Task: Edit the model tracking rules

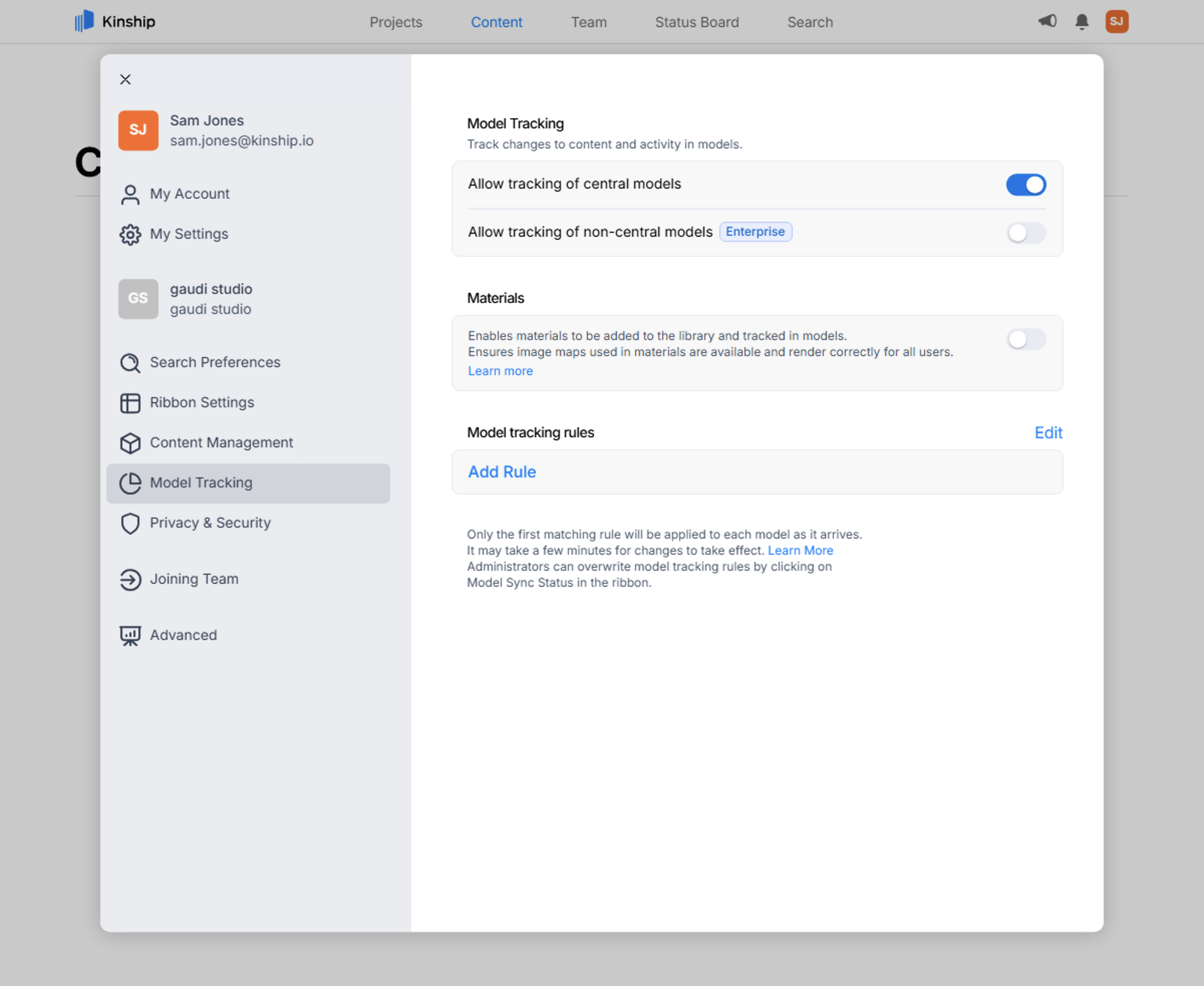Action: pos(1048,432)
